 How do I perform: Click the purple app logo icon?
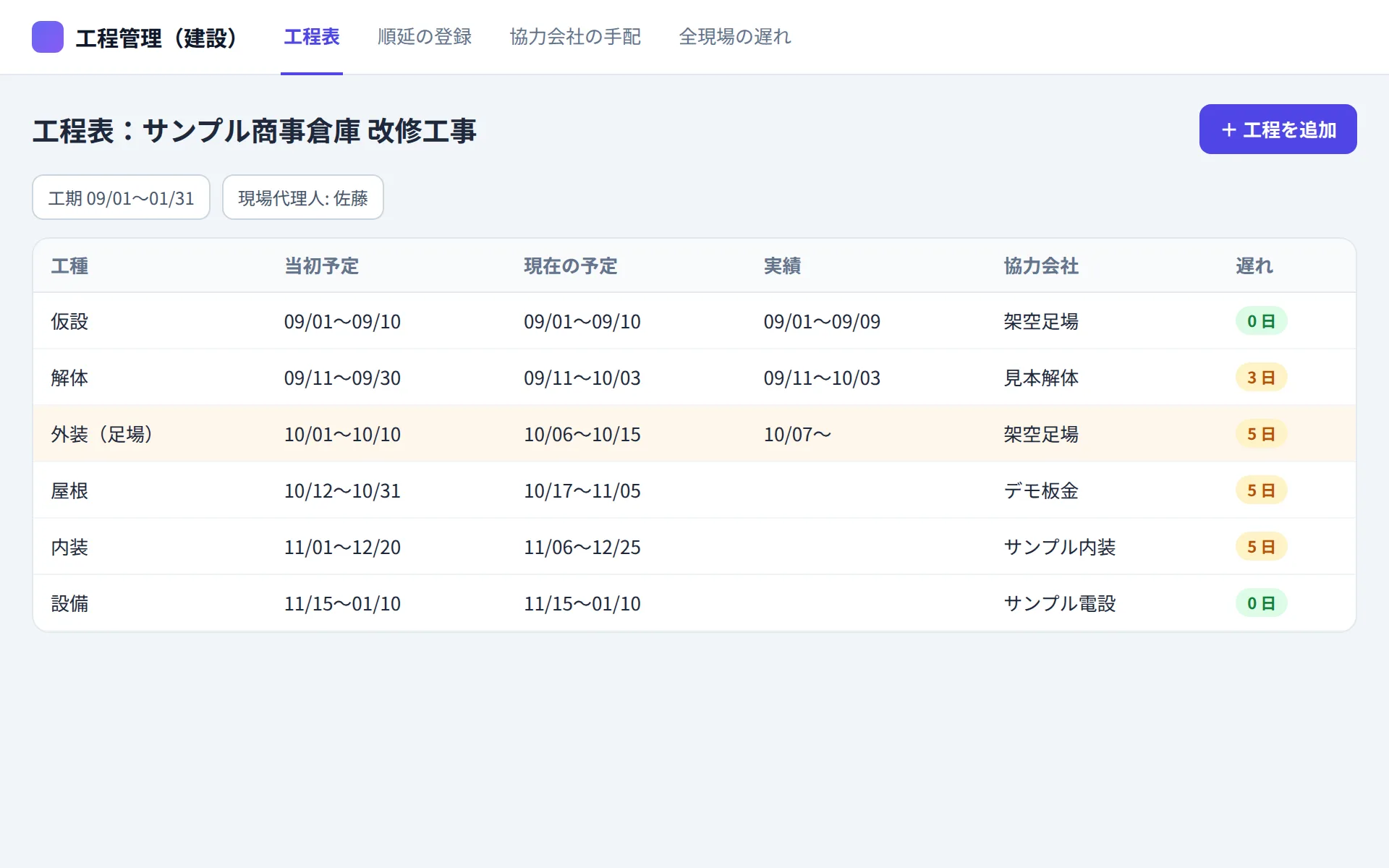48,37
